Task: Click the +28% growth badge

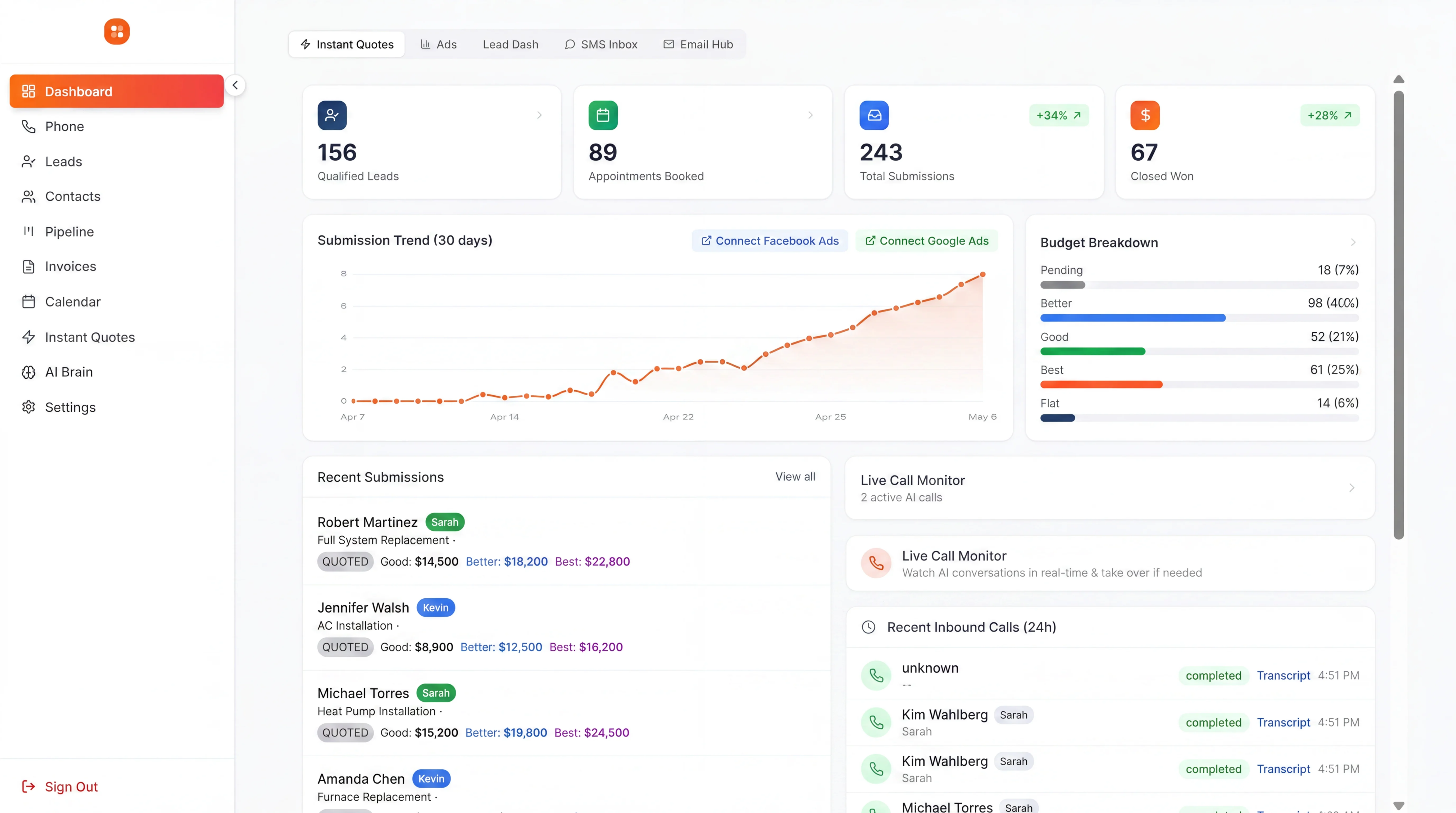Action: [x=1330, y=115]
